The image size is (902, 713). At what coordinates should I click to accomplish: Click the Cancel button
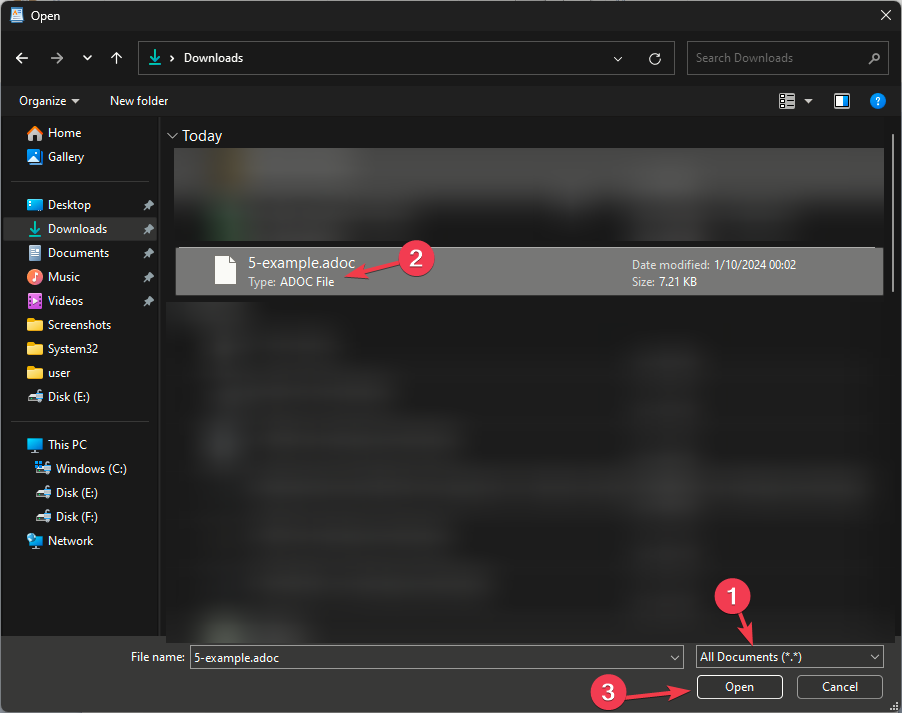point(839,687)
